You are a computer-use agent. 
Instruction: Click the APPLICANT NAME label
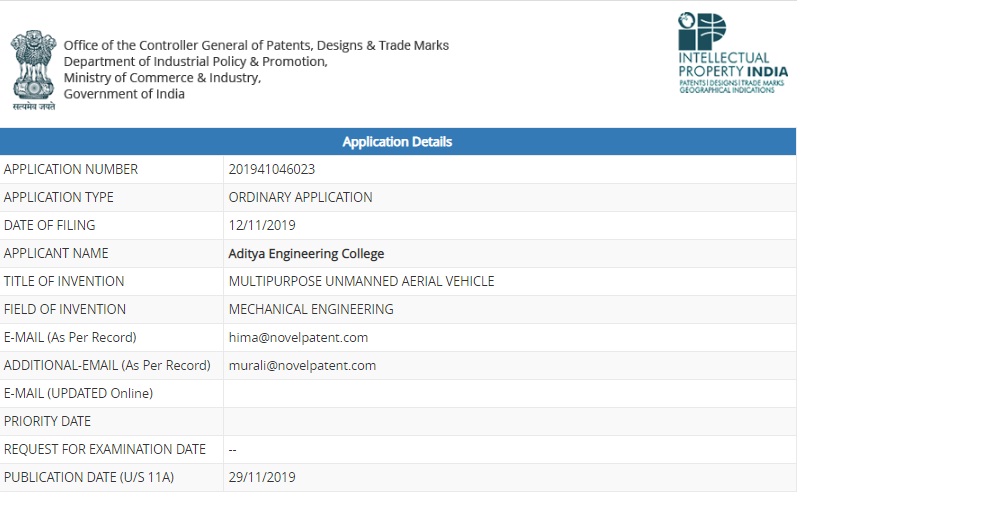(x=56, y=254)
